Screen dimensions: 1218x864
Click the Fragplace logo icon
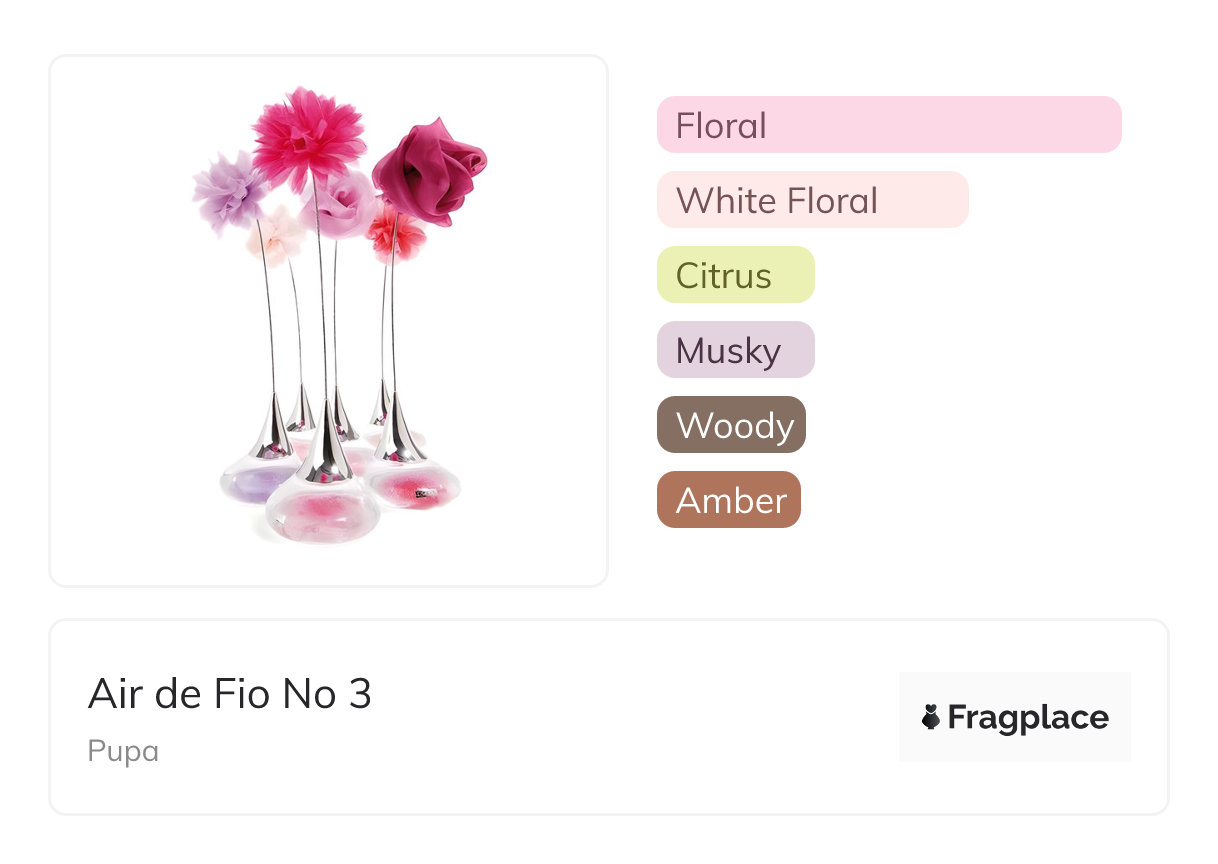point(931,718)
